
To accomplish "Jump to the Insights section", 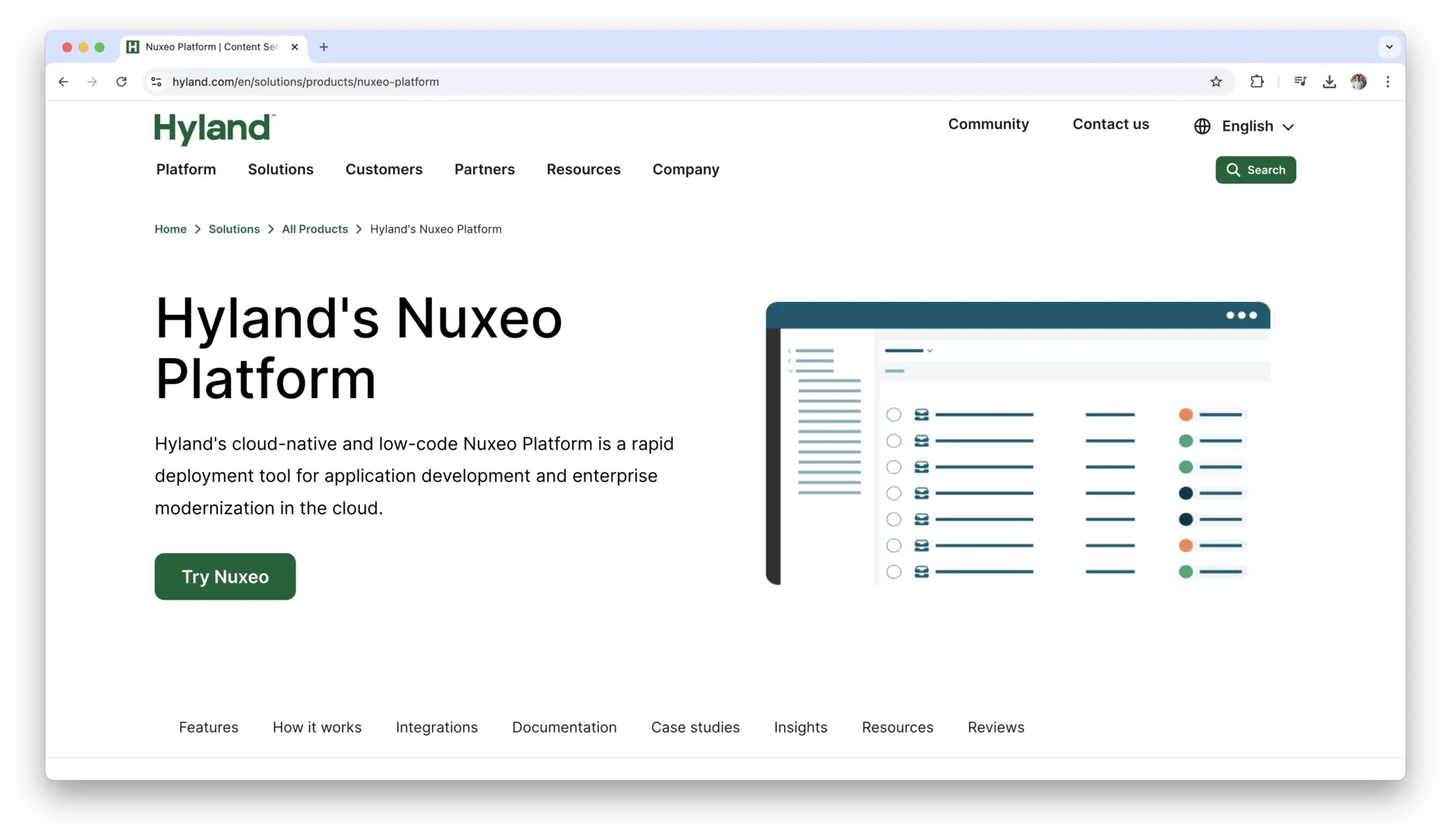I will pyautogui.click(x=800, y=727).
